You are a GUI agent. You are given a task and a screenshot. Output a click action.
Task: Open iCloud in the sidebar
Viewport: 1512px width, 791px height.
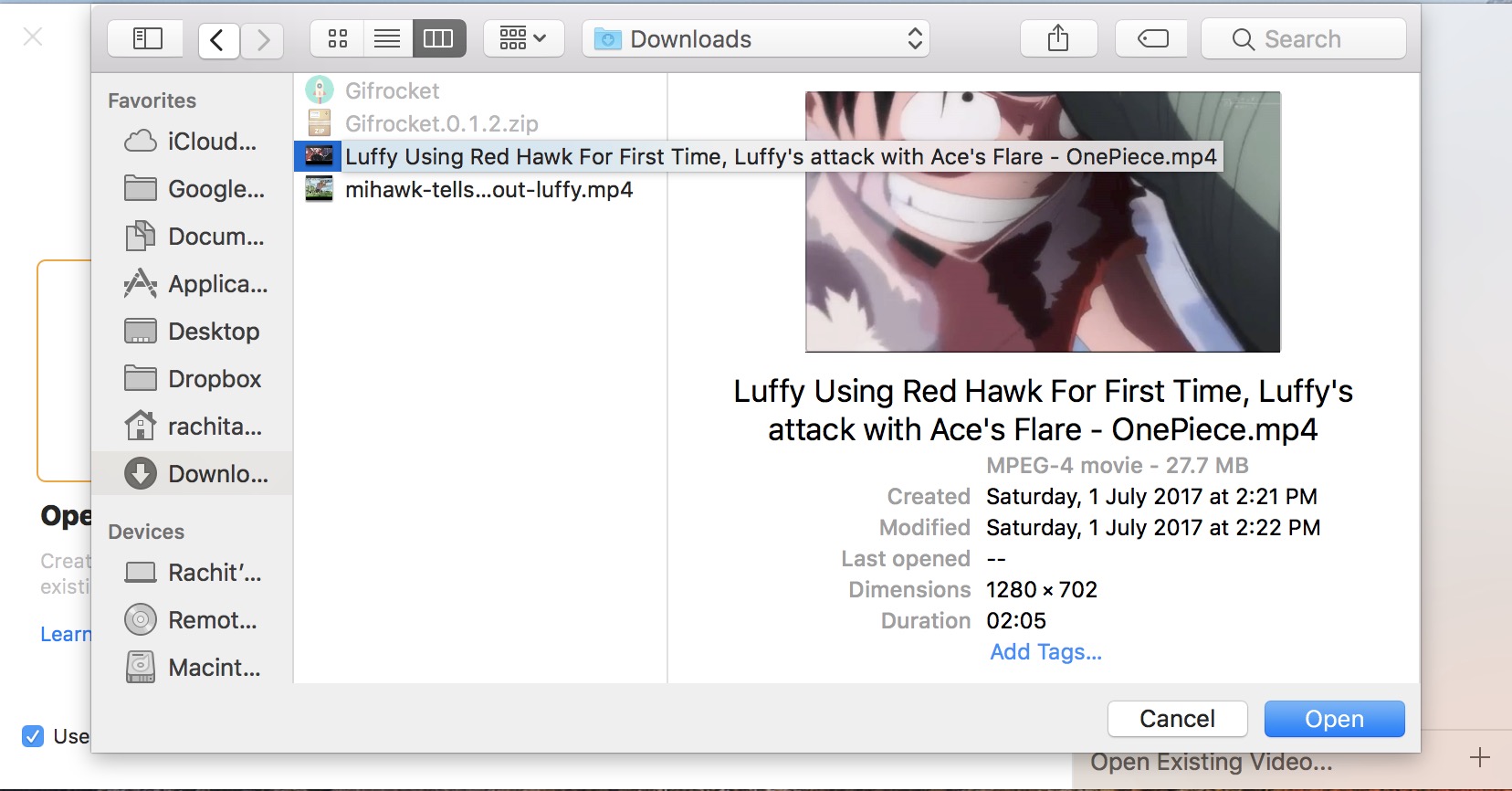coord(192,142)
